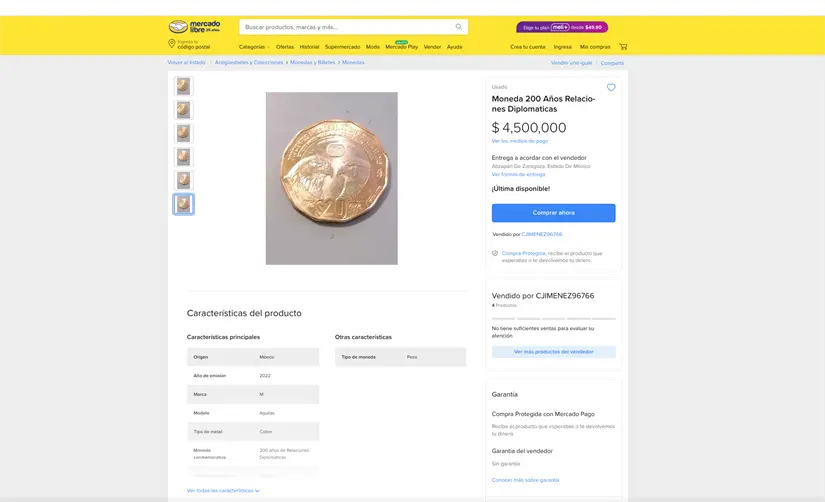Go to Supermercado section
This screenshot has height=502, width=825.
342,47
